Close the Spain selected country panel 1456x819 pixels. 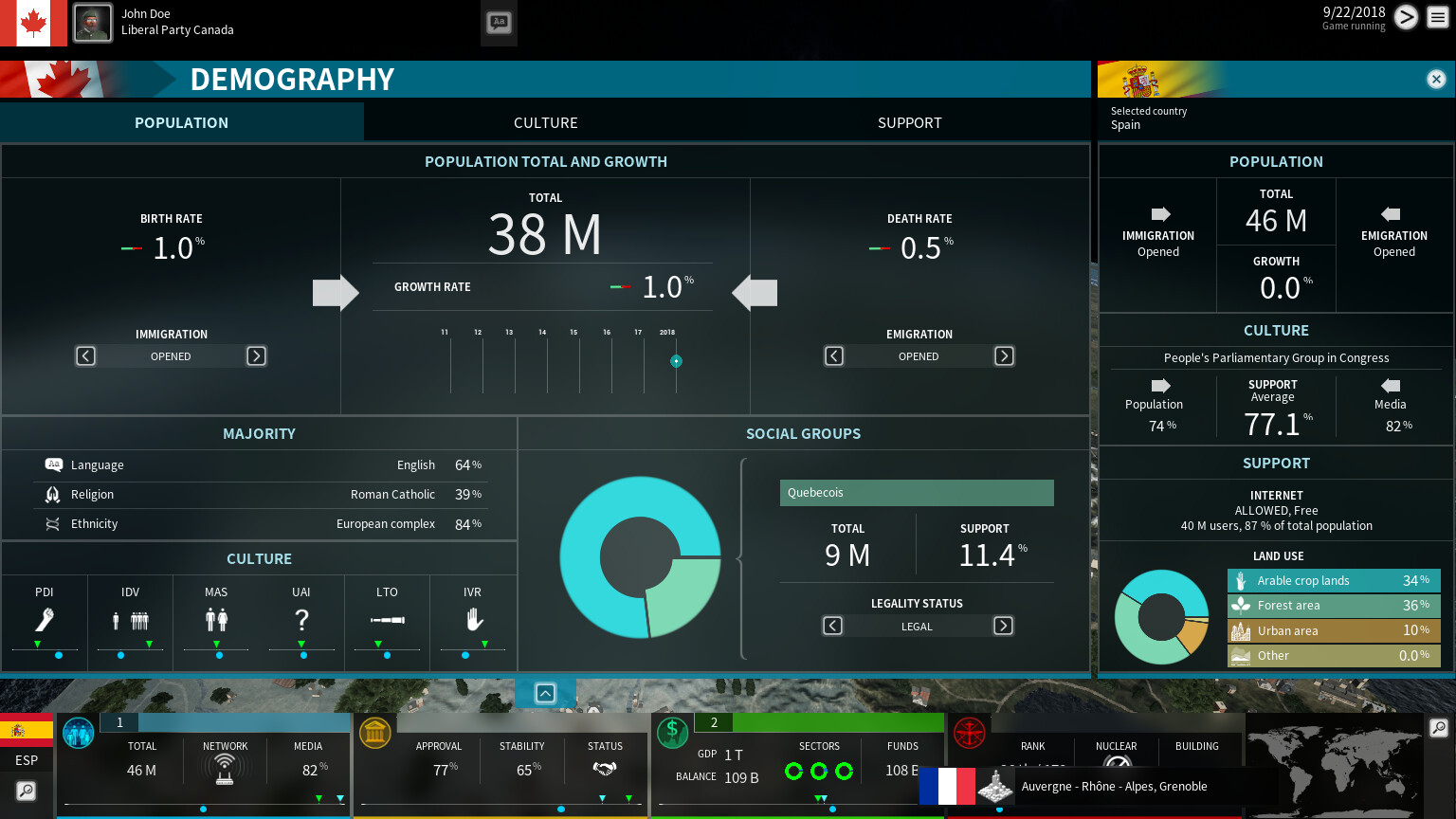pos(1436,80)
